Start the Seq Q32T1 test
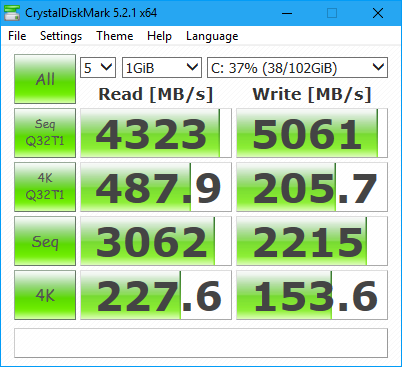Image resolution: width=402 pixels, height=367 pixels. 45,133
